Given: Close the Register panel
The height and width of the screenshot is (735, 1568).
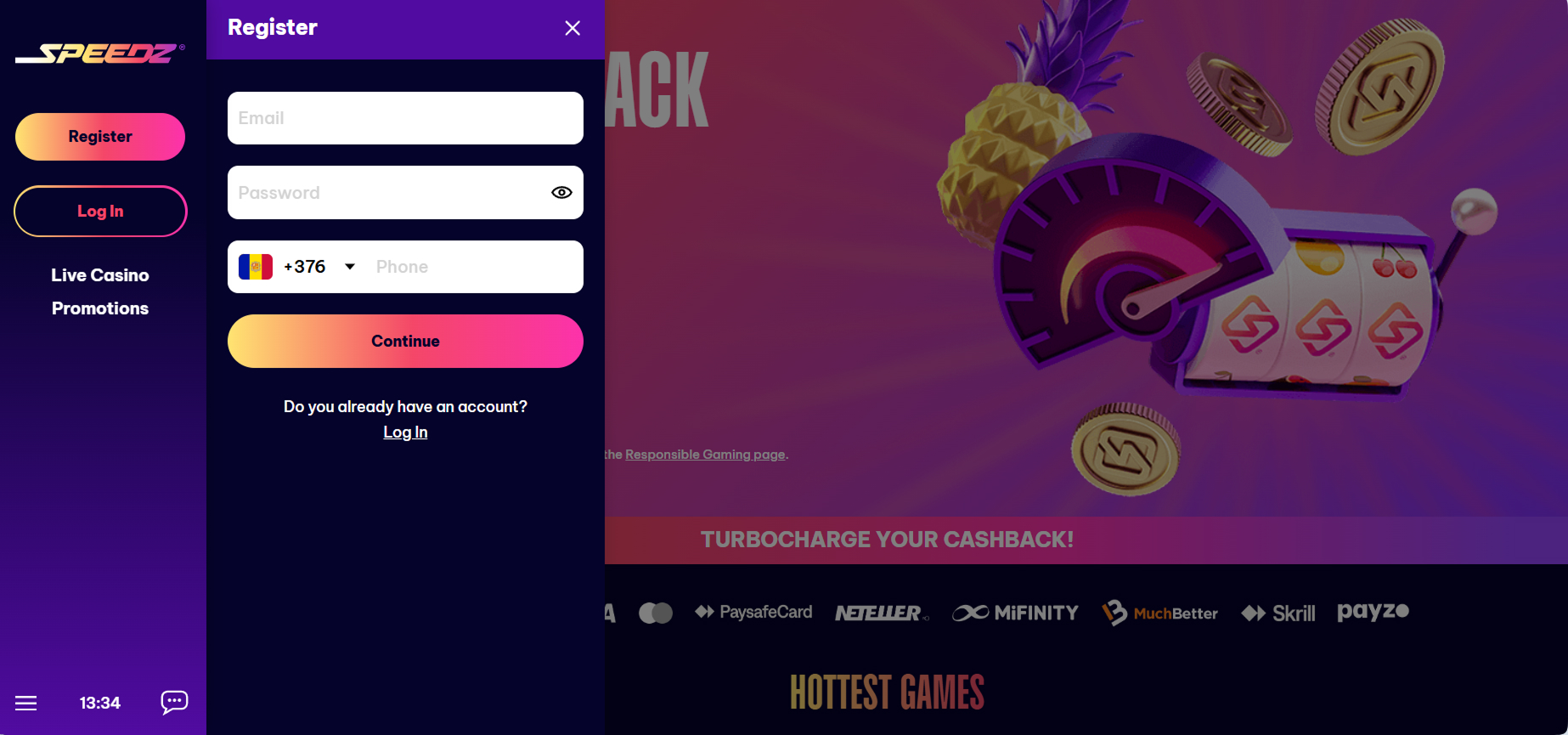Looking at the screenshot, I should 572,28.
